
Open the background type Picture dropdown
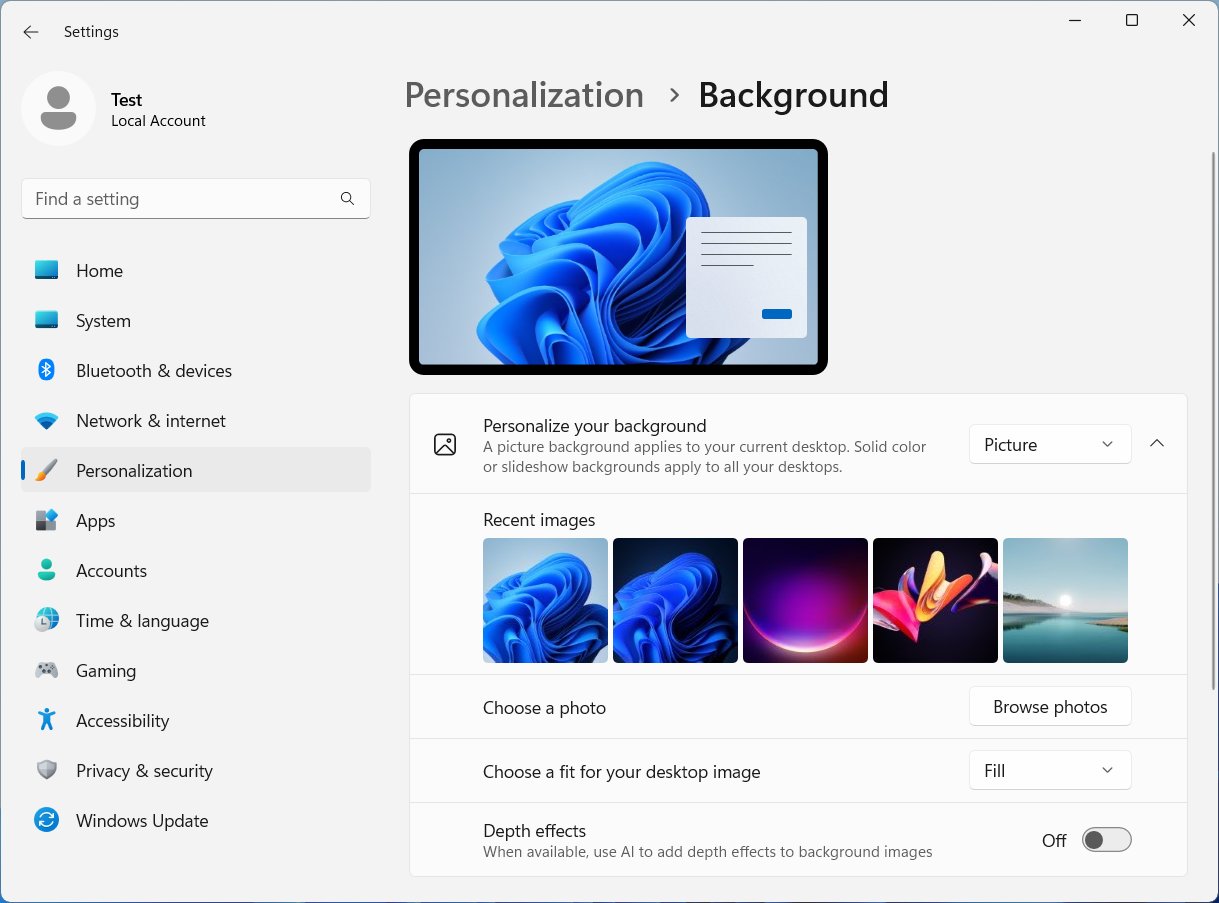pos(1049,444)
